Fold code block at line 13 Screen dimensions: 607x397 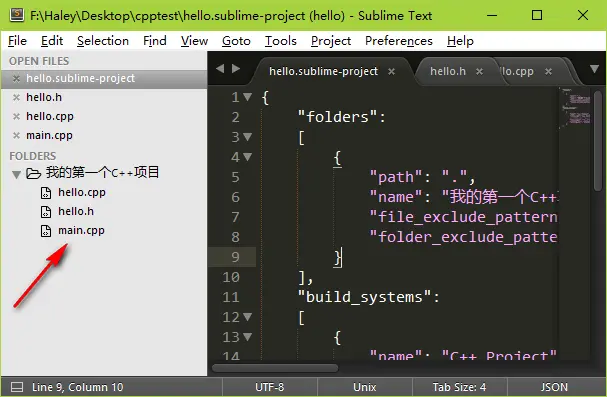247,337
